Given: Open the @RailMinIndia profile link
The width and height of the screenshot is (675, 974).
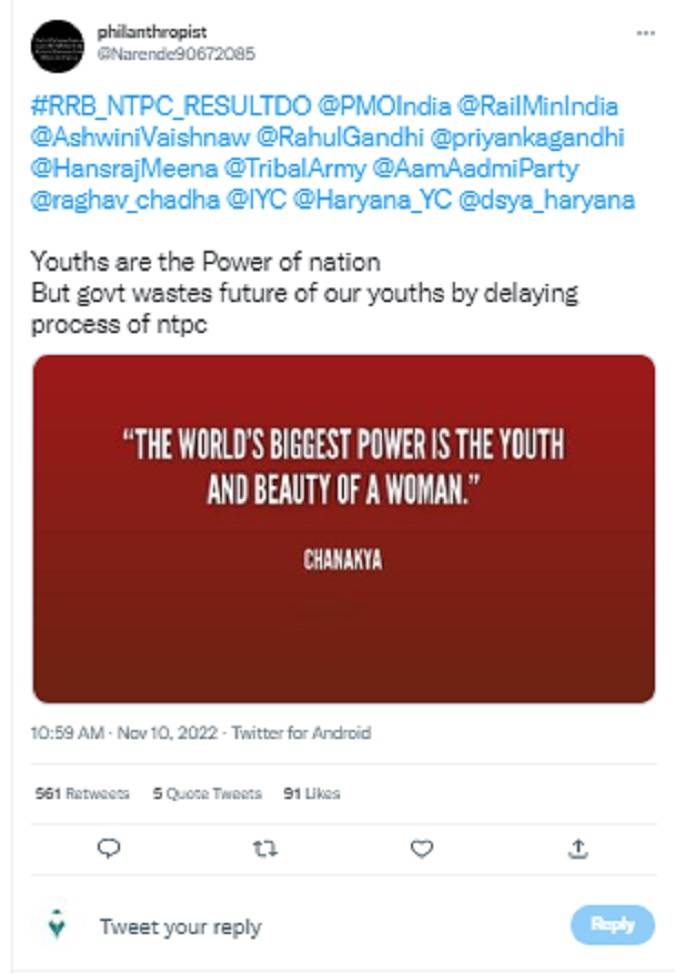Looking at the screenshot, I should coord(540,106).
